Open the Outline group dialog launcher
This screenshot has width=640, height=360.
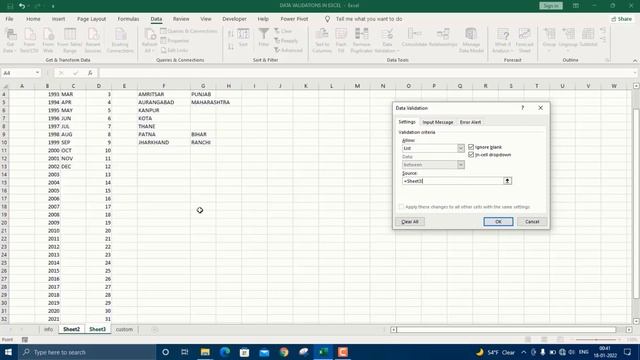coord(607,60)
